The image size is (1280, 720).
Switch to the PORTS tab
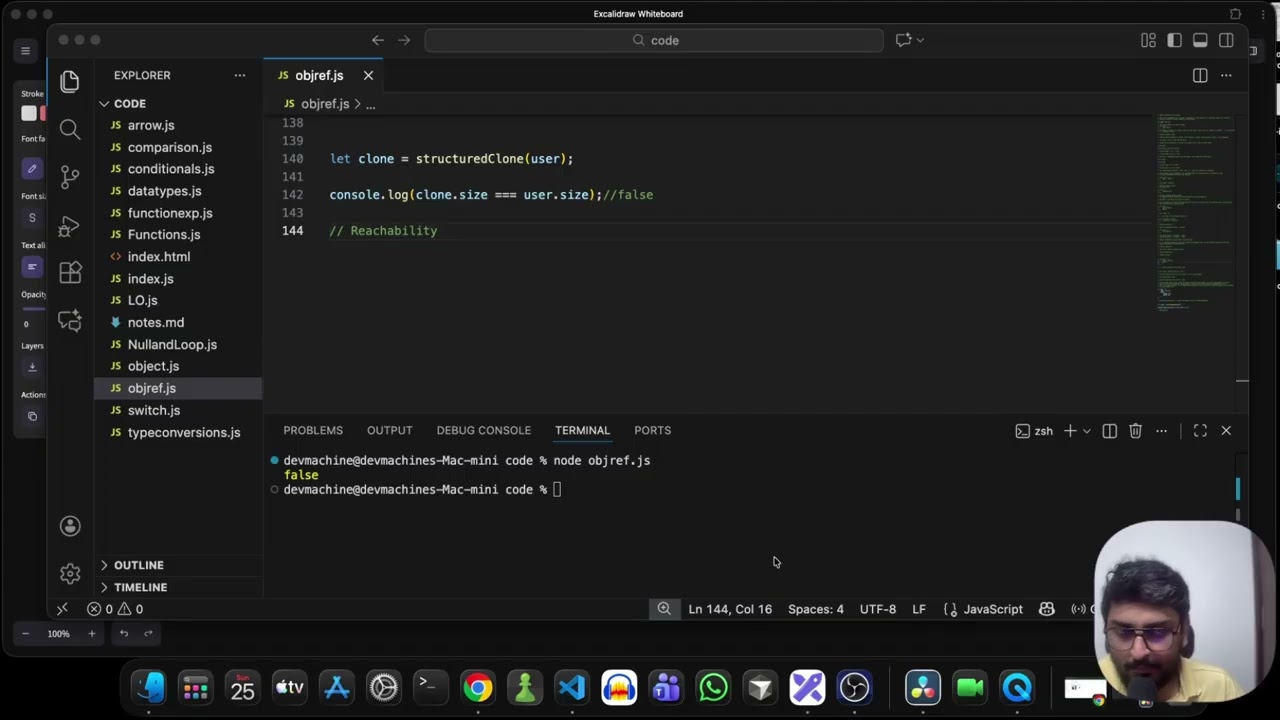click(x=652, y=431)
